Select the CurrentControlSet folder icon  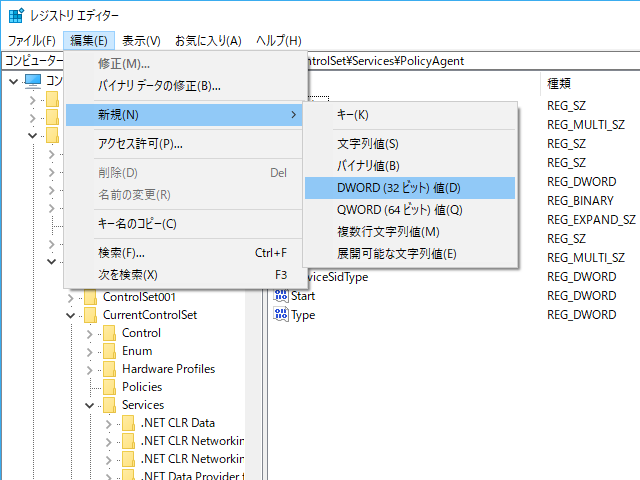pyautogui.click(x=91, y=315)
